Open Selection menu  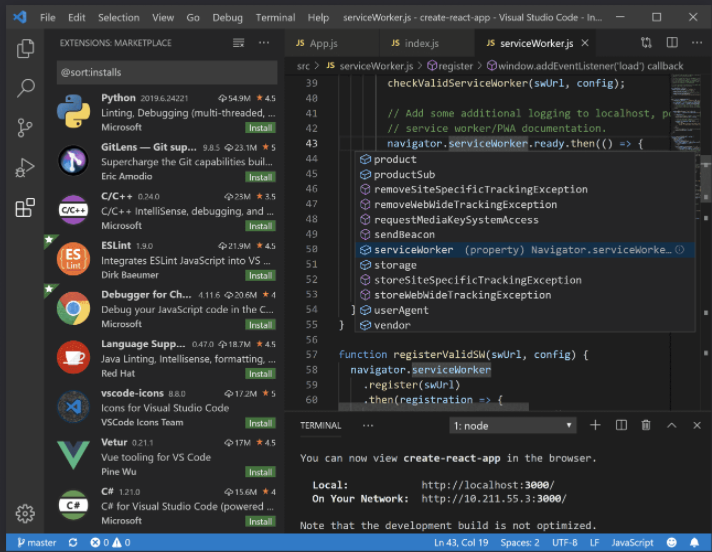[x=119, y=18]
